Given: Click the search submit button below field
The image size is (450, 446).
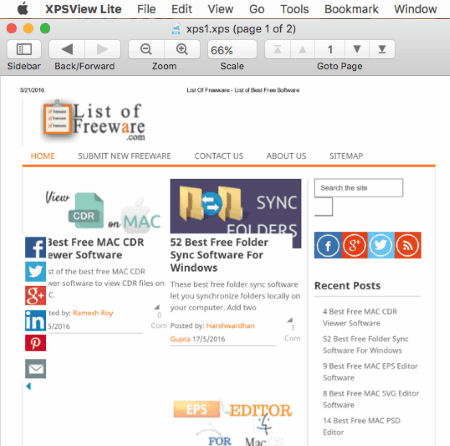Looking at the screenshot, I should [x=323, y=206].
